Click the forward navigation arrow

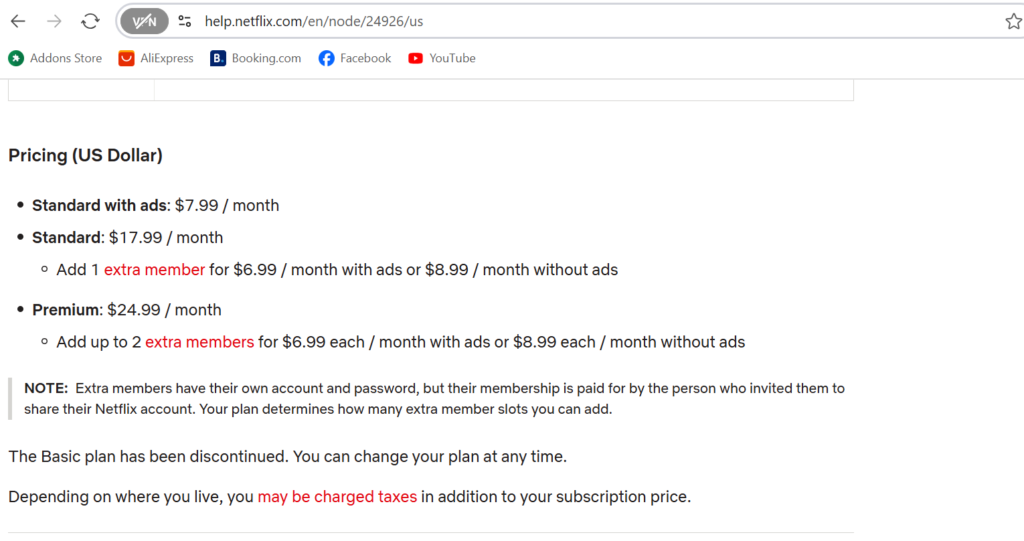pos(54,21)
